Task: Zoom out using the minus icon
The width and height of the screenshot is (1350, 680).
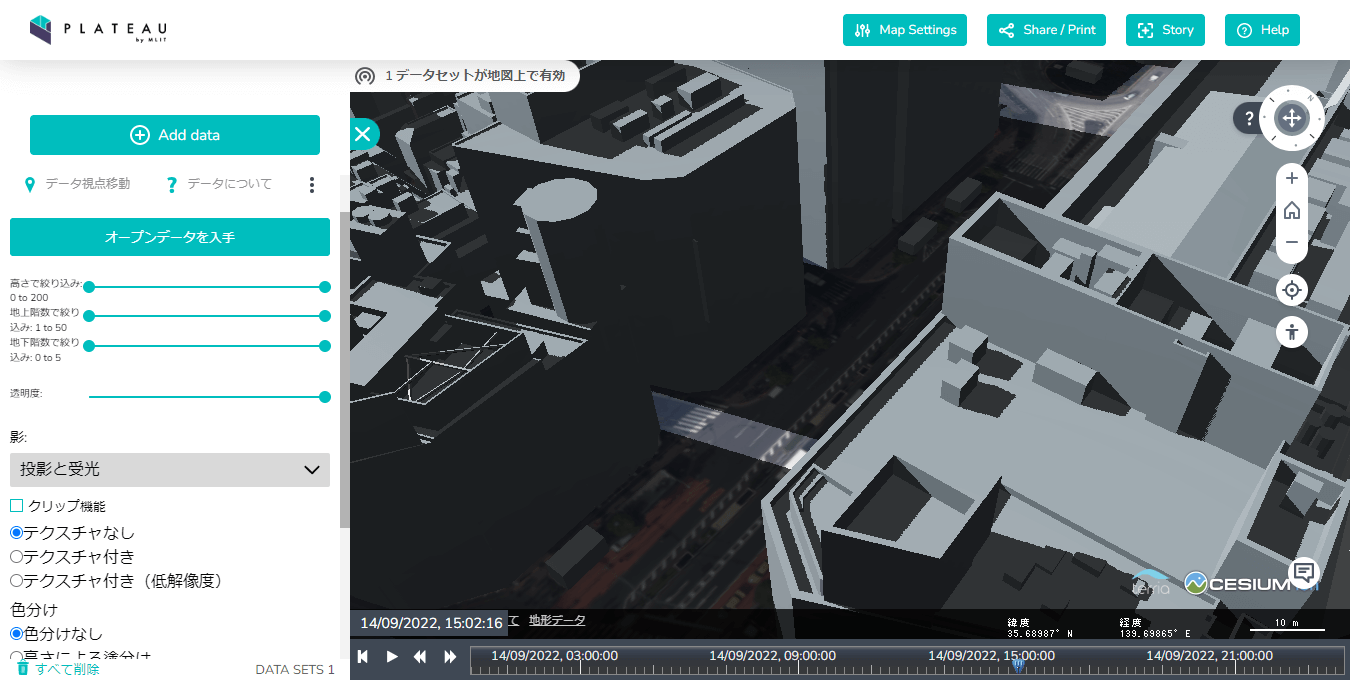Action: pyautogui.click(x=1291, y=242)
